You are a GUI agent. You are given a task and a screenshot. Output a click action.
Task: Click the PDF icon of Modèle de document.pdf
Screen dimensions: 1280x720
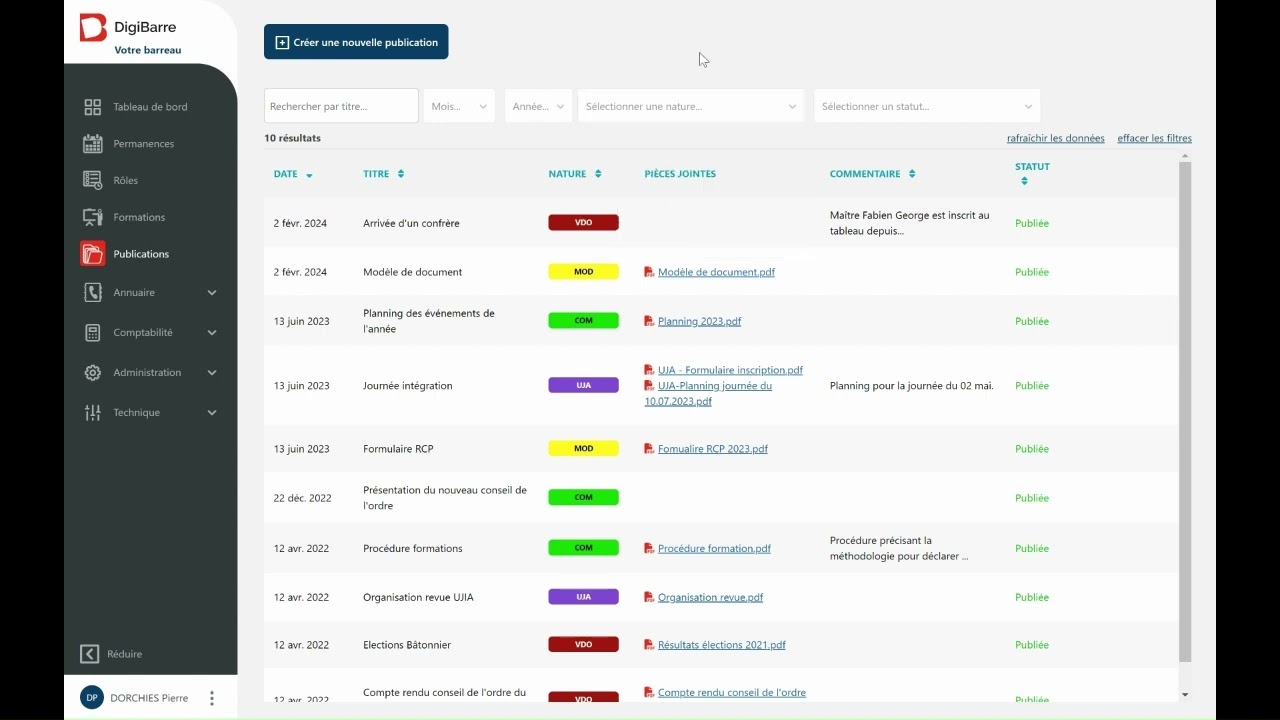[649, 272]
